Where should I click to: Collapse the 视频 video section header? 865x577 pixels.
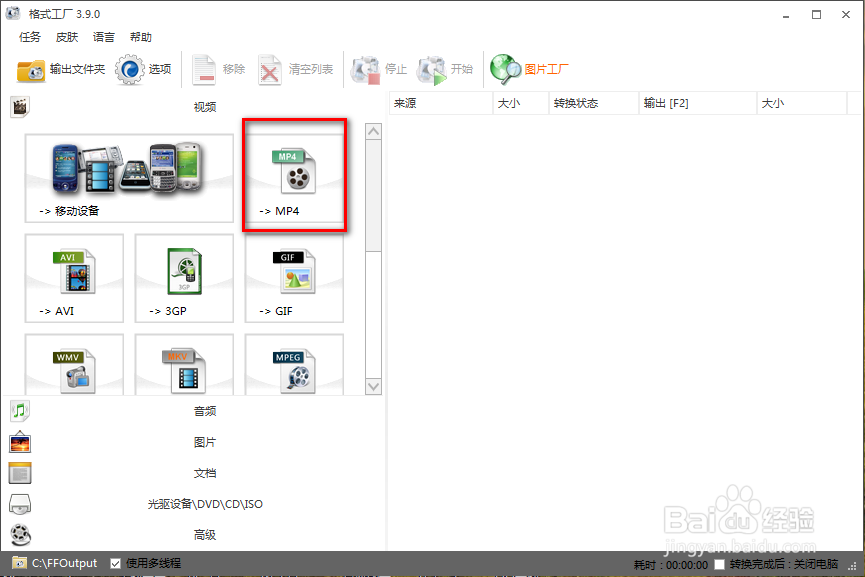pyautogui.click(x=205, y=107)
